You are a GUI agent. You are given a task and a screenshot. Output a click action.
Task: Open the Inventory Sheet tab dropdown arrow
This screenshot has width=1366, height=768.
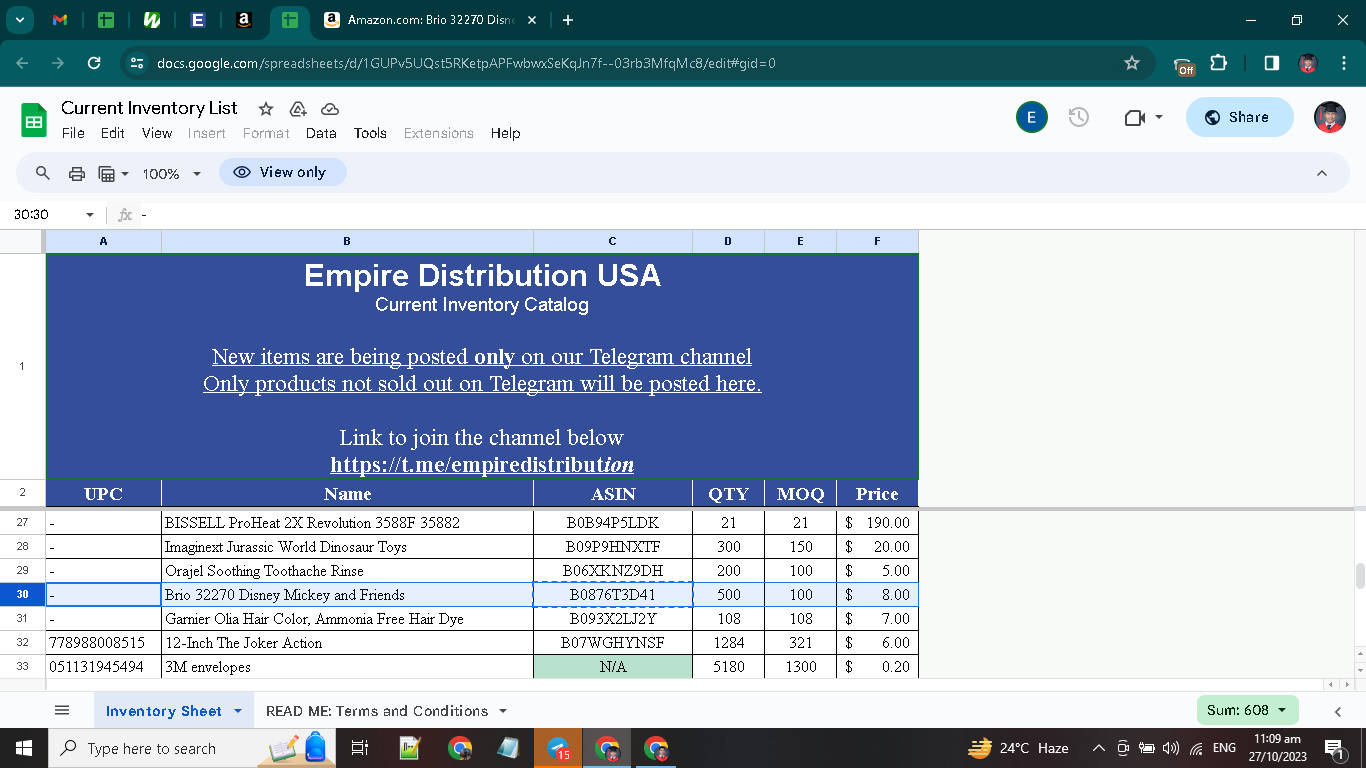[x=238, y=711]
